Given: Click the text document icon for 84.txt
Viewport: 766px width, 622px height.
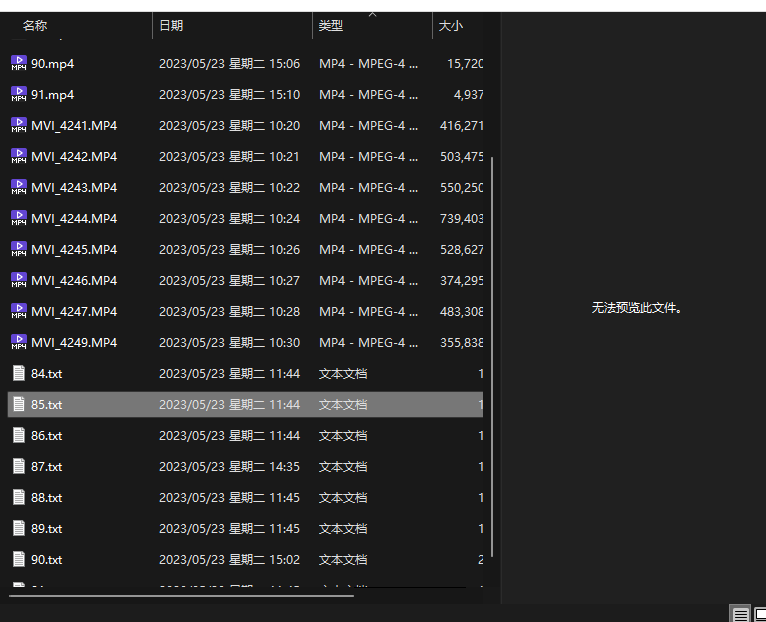Looking at the screenshot, I should coord(19,373).
